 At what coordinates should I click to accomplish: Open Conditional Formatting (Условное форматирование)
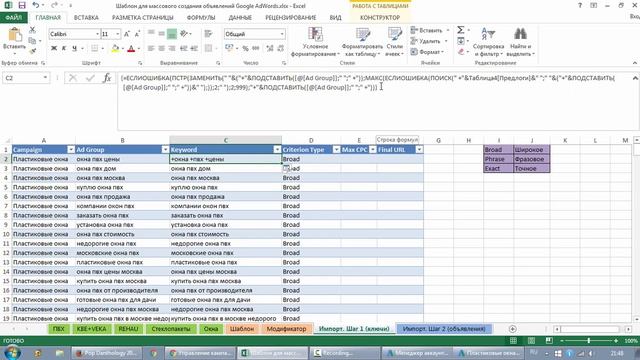click(315, 42)
